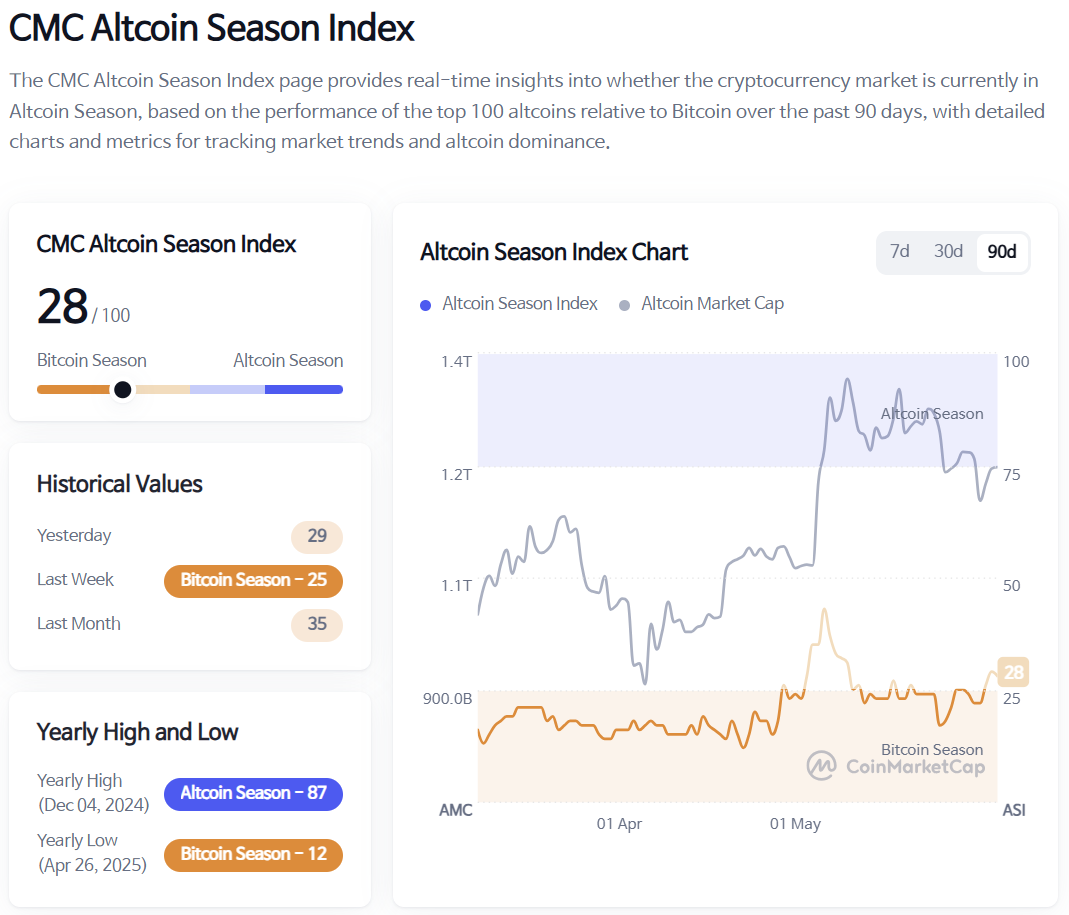The height and width of the screenshot is (915, 1069).
Task: Click the 01 Apr axis date label
Action: click(619, 824)
